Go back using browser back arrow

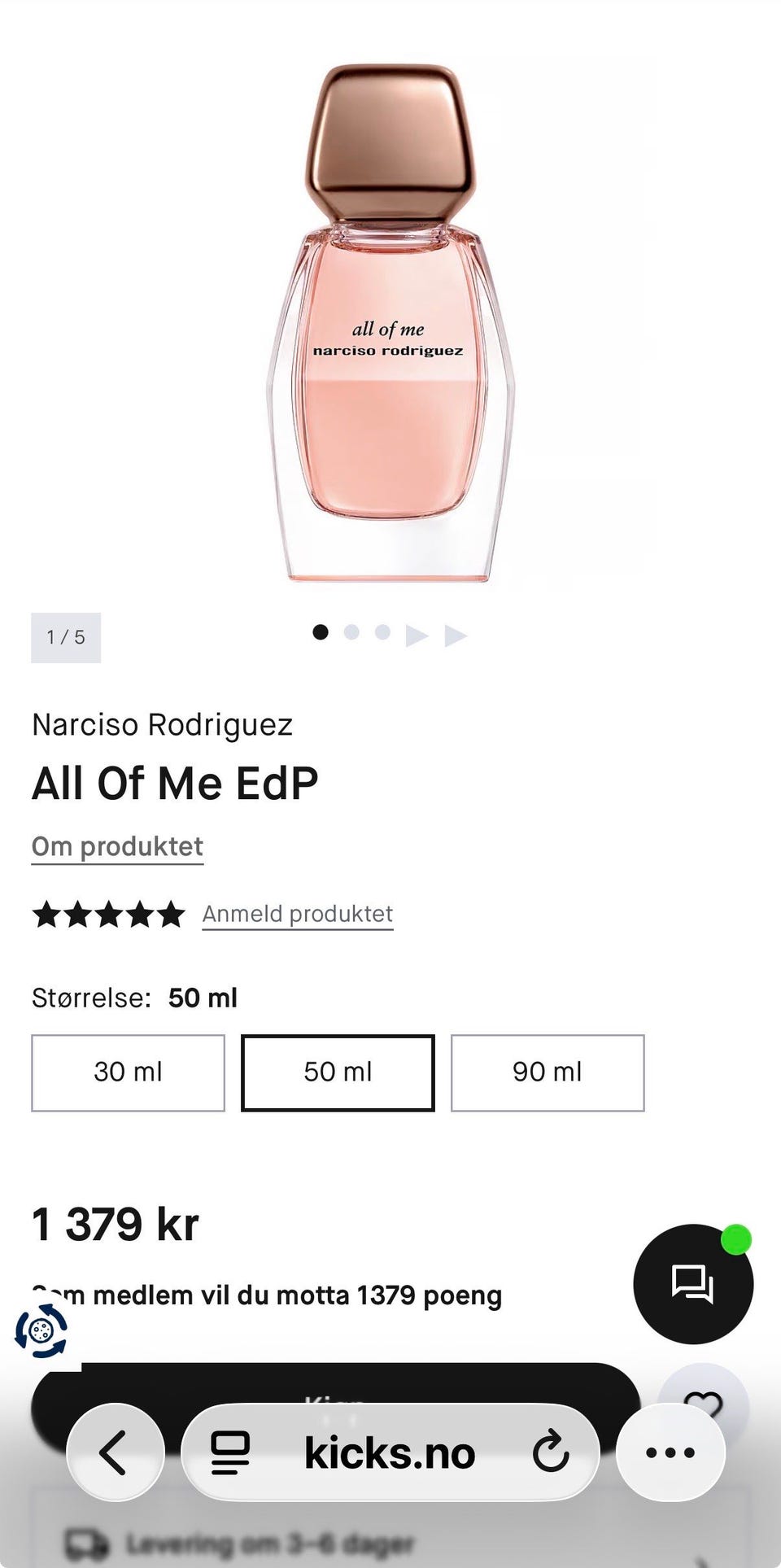[x=115, y=1452]
